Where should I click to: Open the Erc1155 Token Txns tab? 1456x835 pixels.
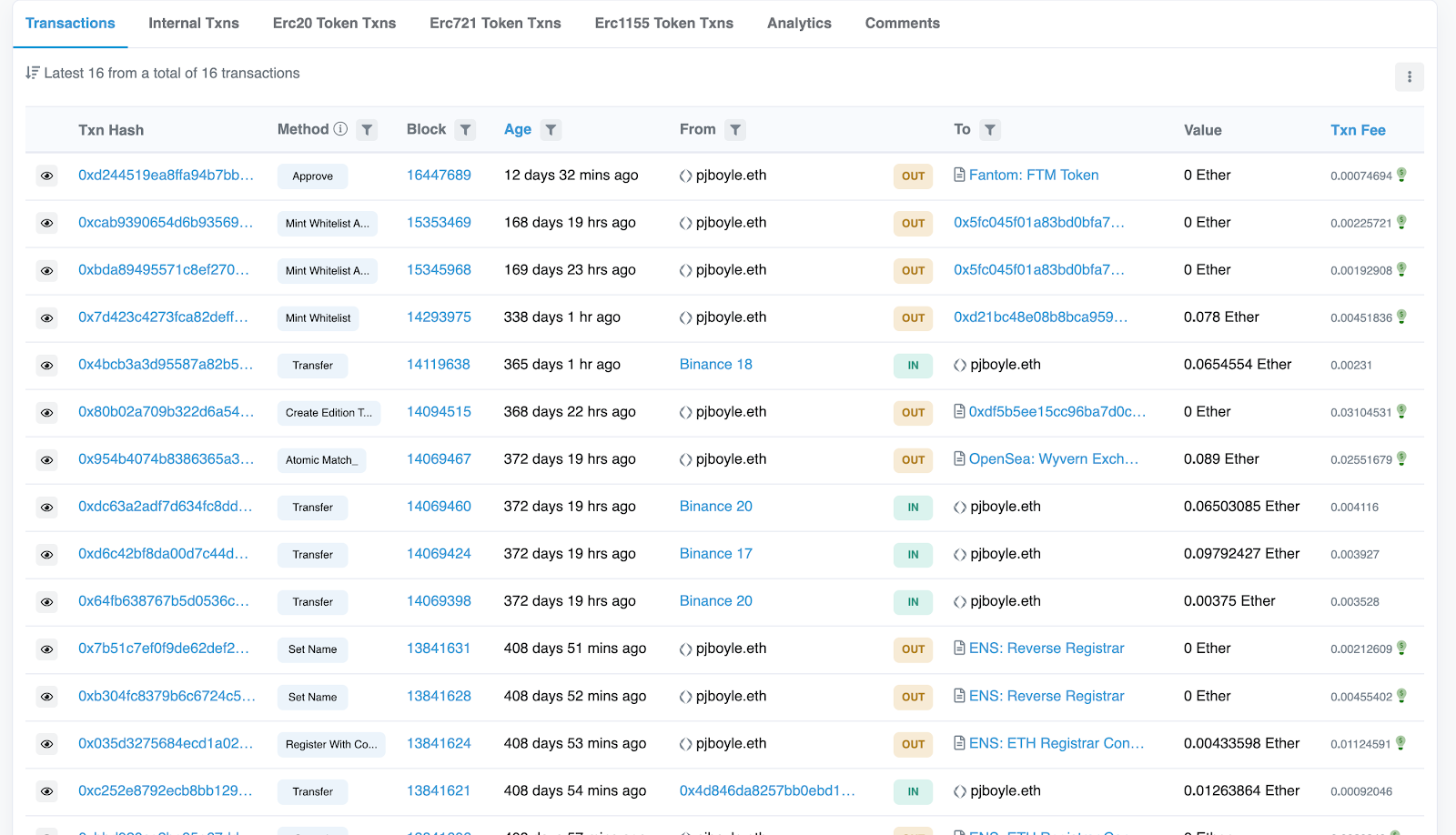click(x=664, y=23)
